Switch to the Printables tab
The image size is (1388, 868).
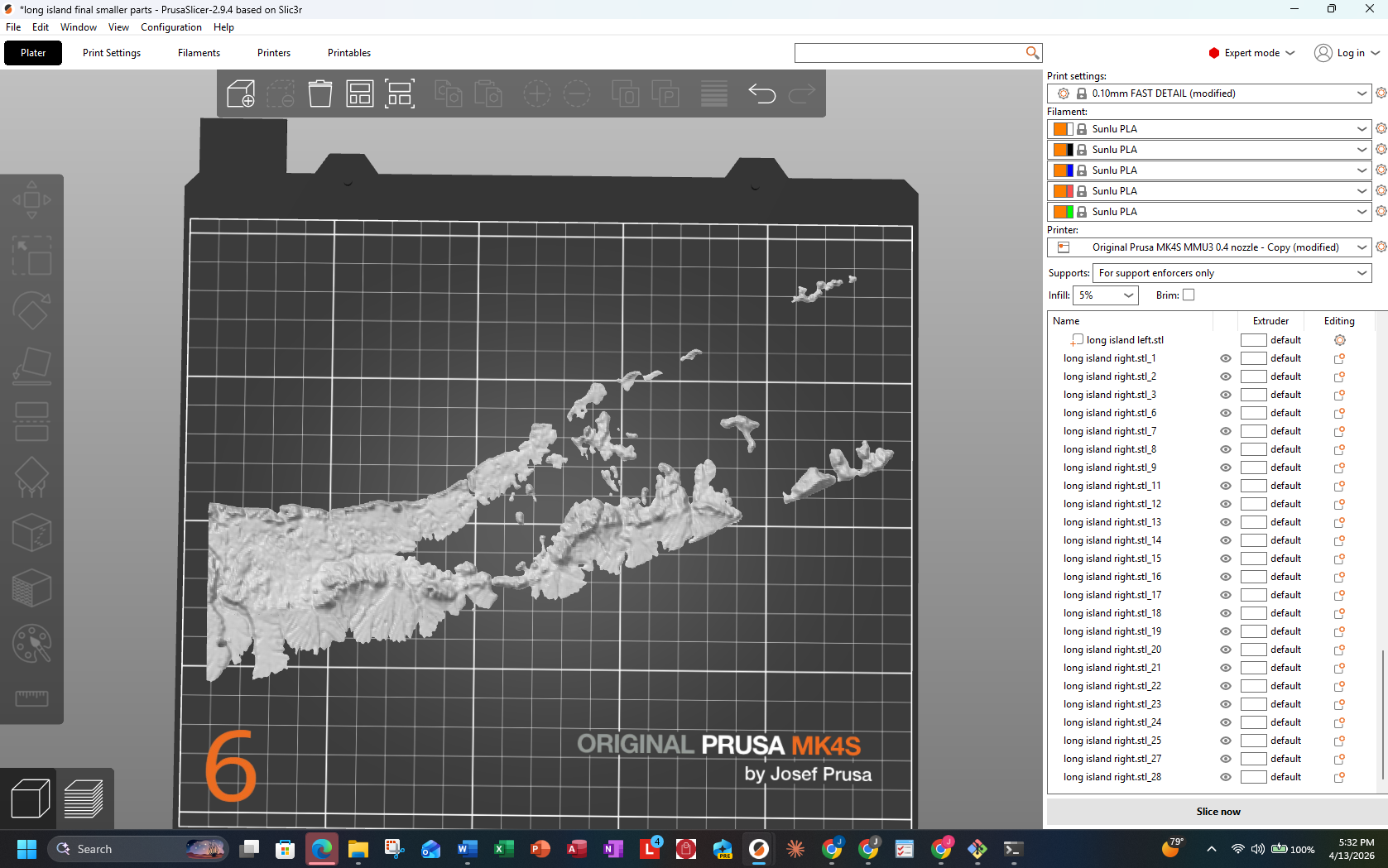click(x=349, y=53)
